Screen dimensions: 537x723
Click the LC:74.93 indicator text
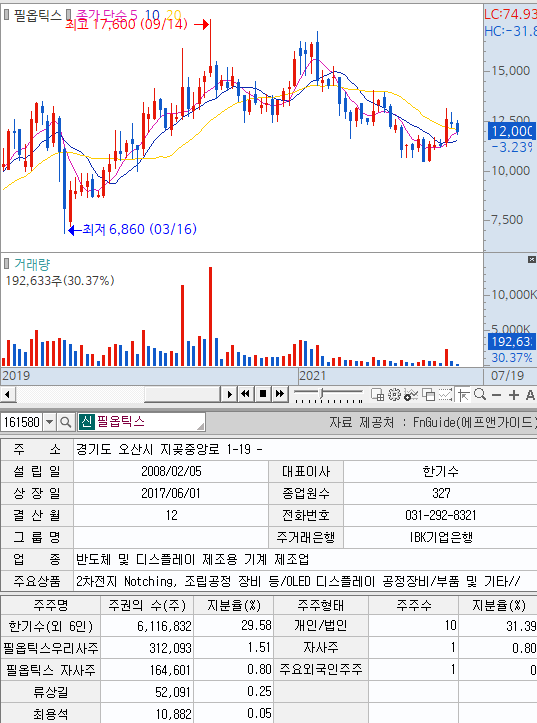[510, 14]
